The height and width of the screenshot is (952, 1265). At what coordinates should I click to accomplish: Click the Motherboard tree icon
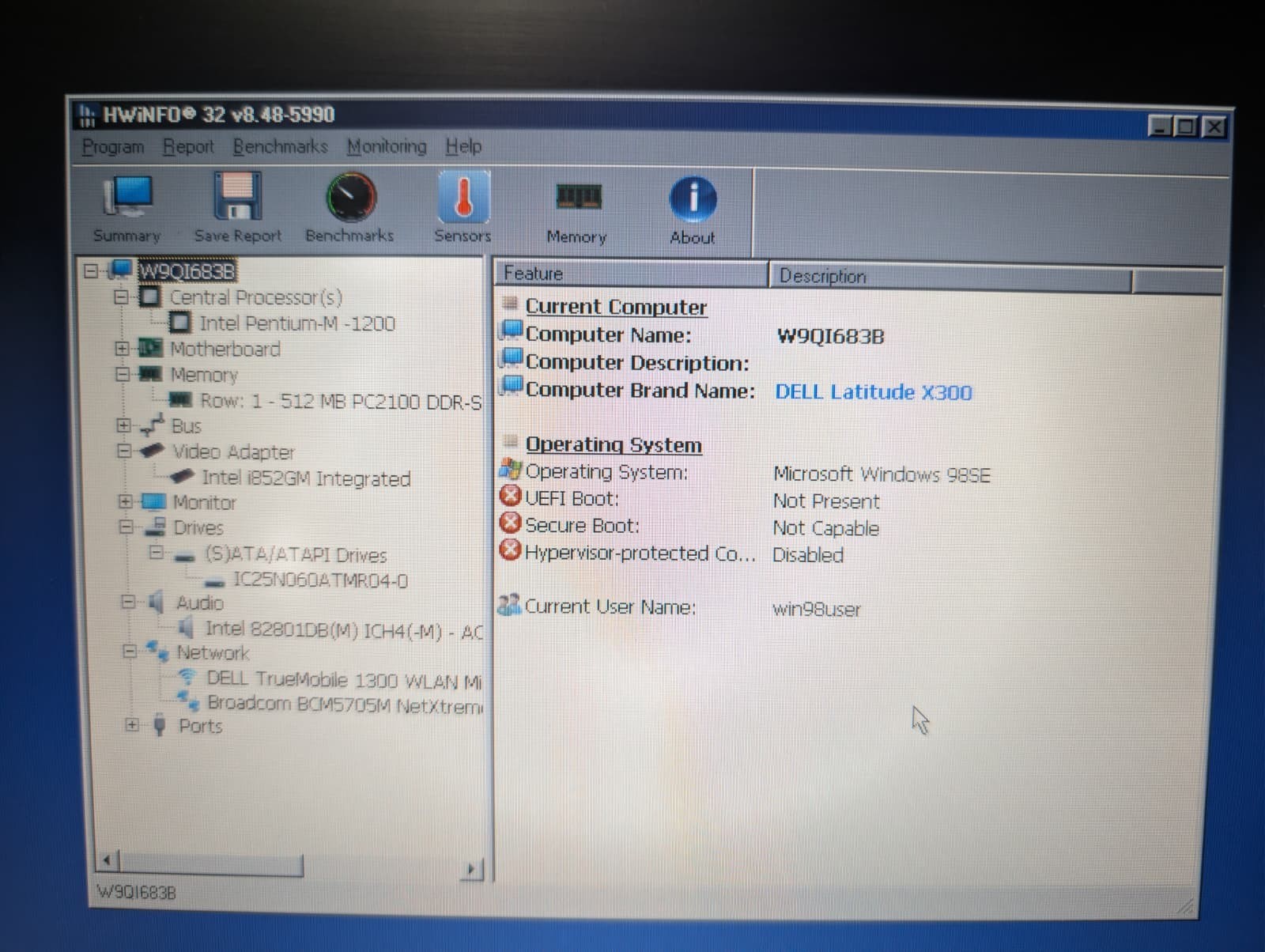[x=150, y=348]
